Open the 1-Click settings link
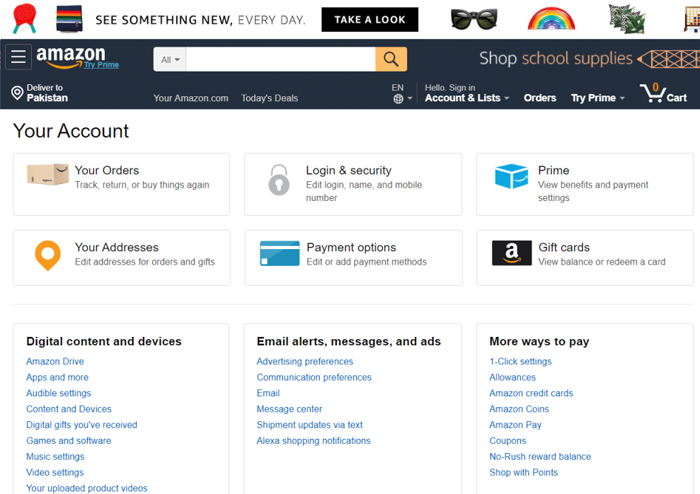The height and width of the screenshot is (494, 700). coord(520,361)
